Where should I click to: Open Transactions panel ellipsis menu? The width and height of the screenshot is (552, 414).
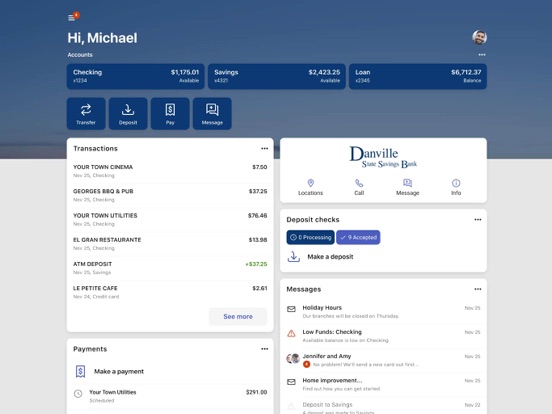(x=264, y=149)
